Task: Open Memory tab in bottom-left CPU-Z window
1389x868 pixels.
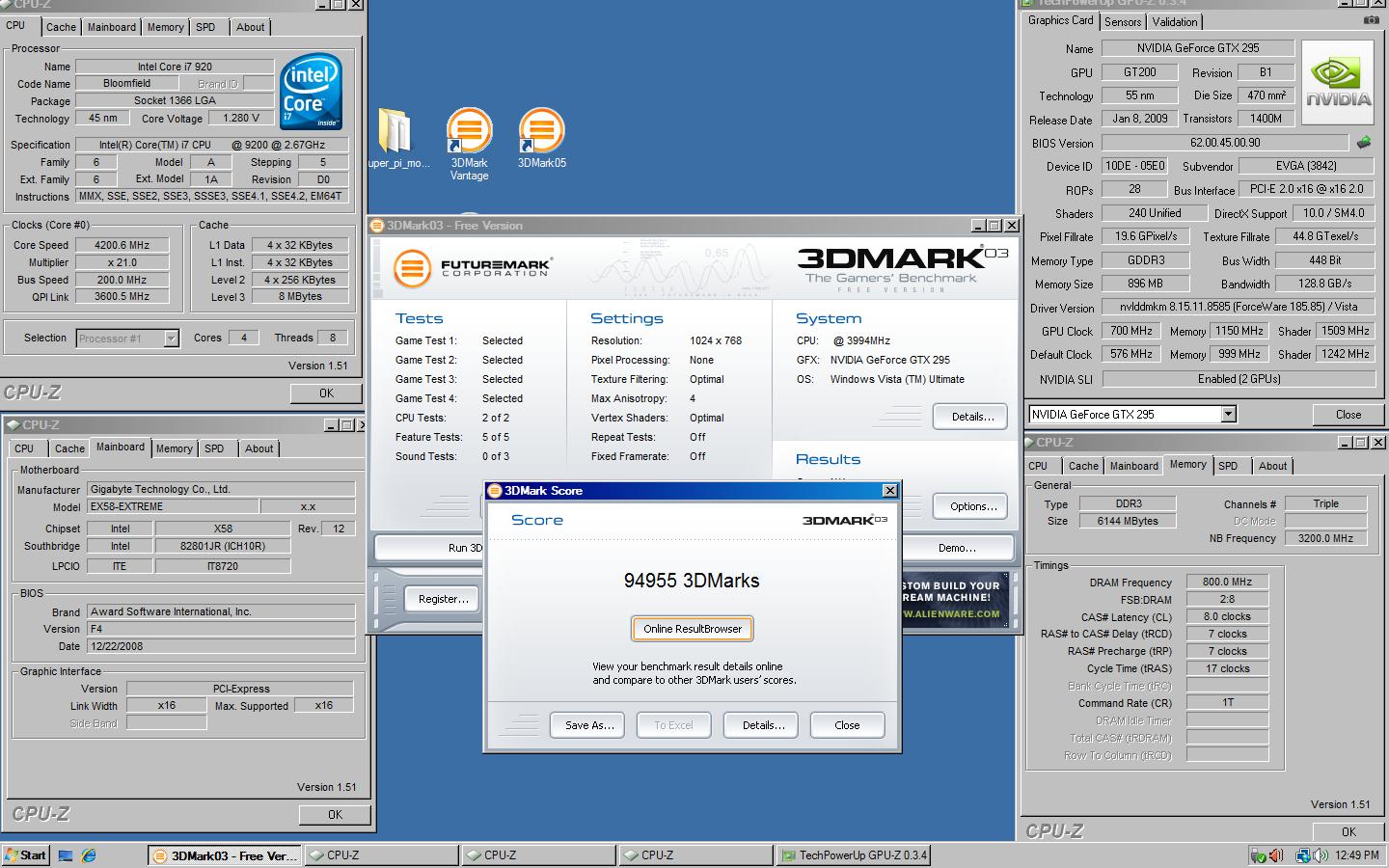Action: pos(174,448)
